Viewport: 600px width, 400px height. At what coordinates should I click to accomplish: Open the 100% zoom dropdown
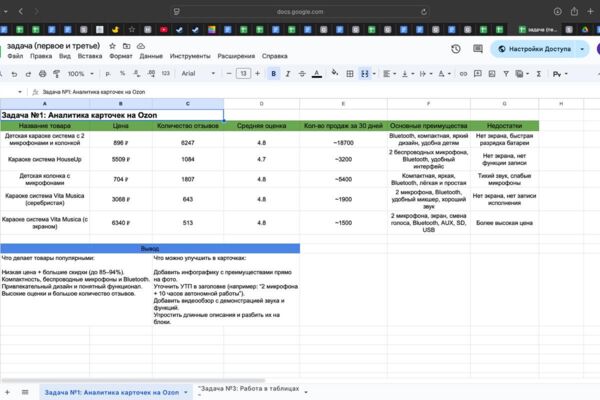pyautogui.click(x=80, y=73)
